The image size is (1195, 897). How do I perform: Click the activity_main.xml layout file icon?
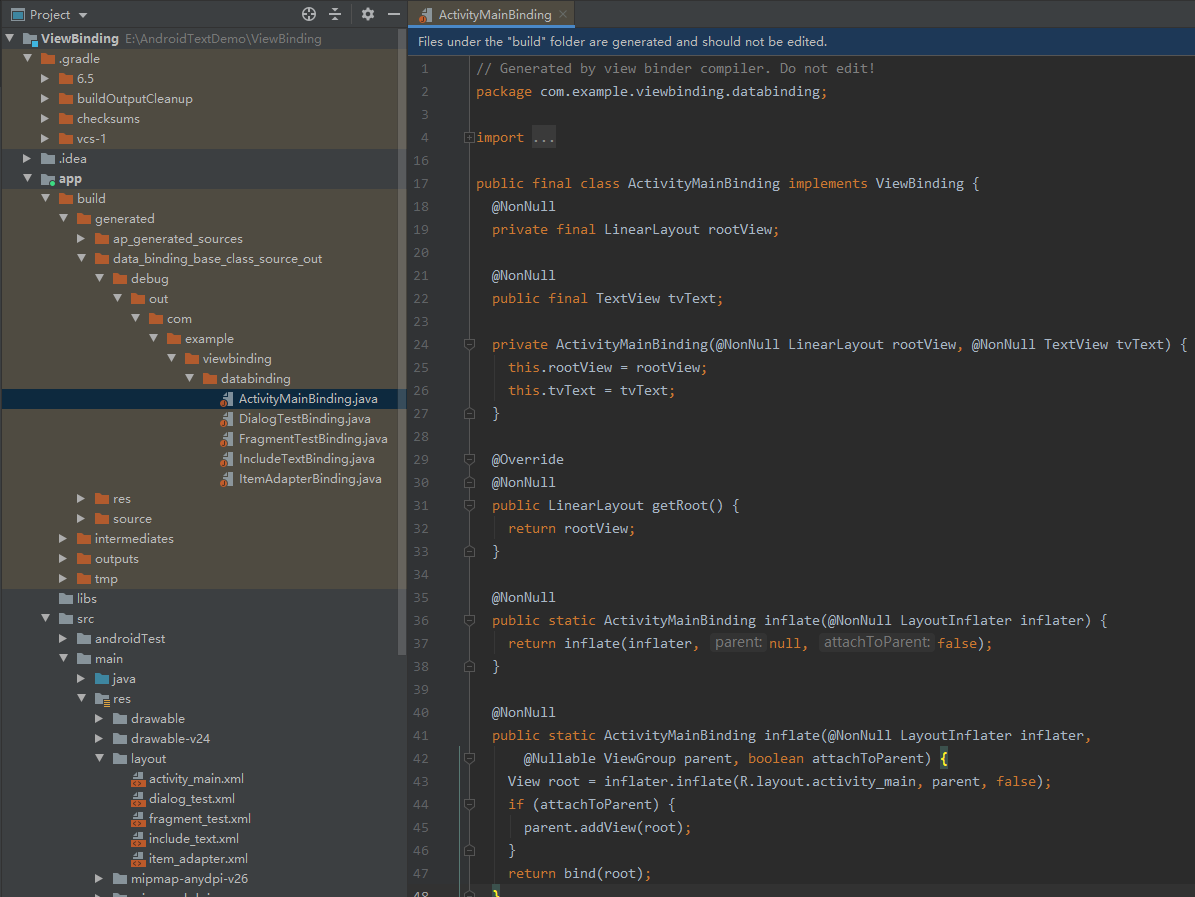(138, 779)
